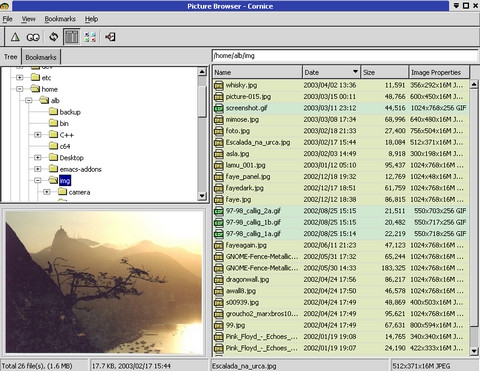Screen dimensions: 480x371
Task: Switch to the Tree tab
Action: 10,57
